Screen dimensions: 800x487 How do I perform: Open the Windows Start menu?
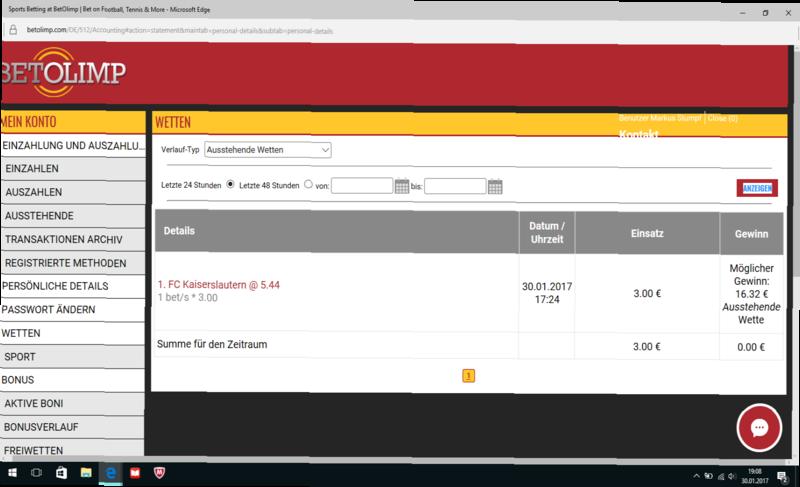(12, 473)
